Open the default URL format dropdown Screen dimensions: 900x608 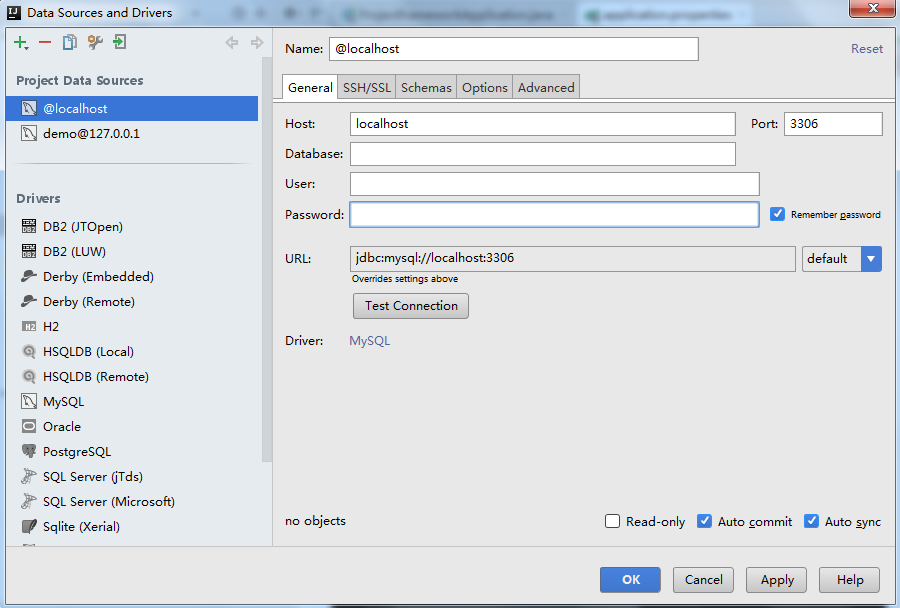pos(870,258)
